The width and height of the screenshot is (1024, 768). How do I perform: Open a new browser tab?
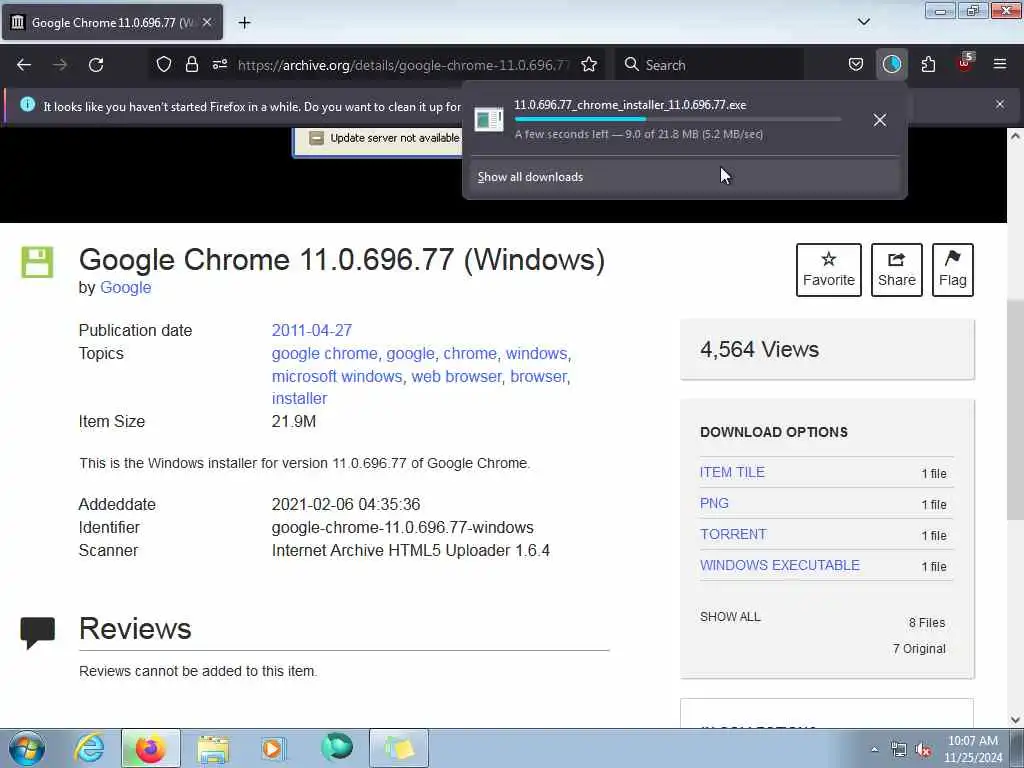244,23
